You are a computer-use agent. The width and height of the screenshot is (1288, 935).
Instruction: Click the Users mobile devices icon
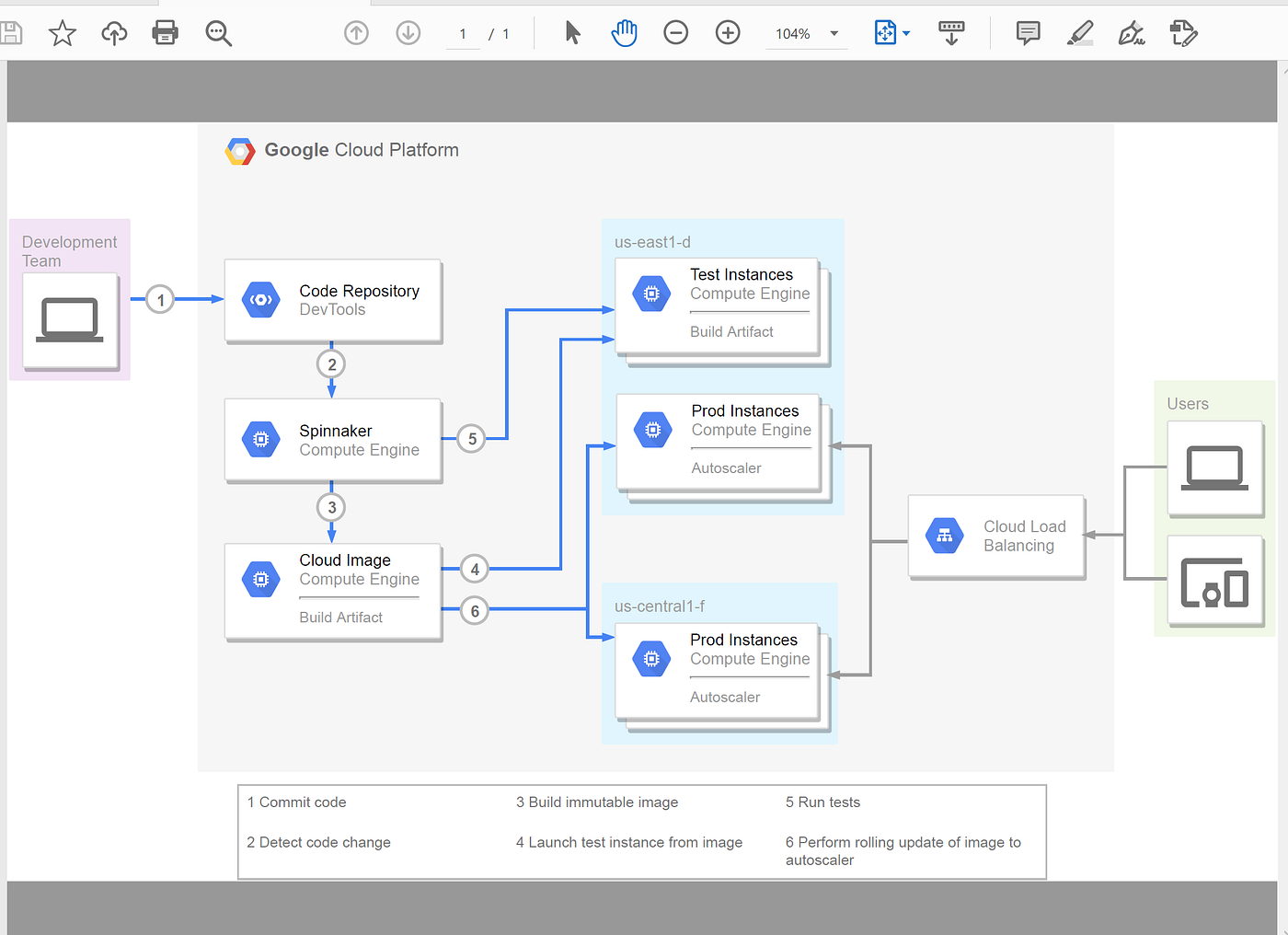1214,583
